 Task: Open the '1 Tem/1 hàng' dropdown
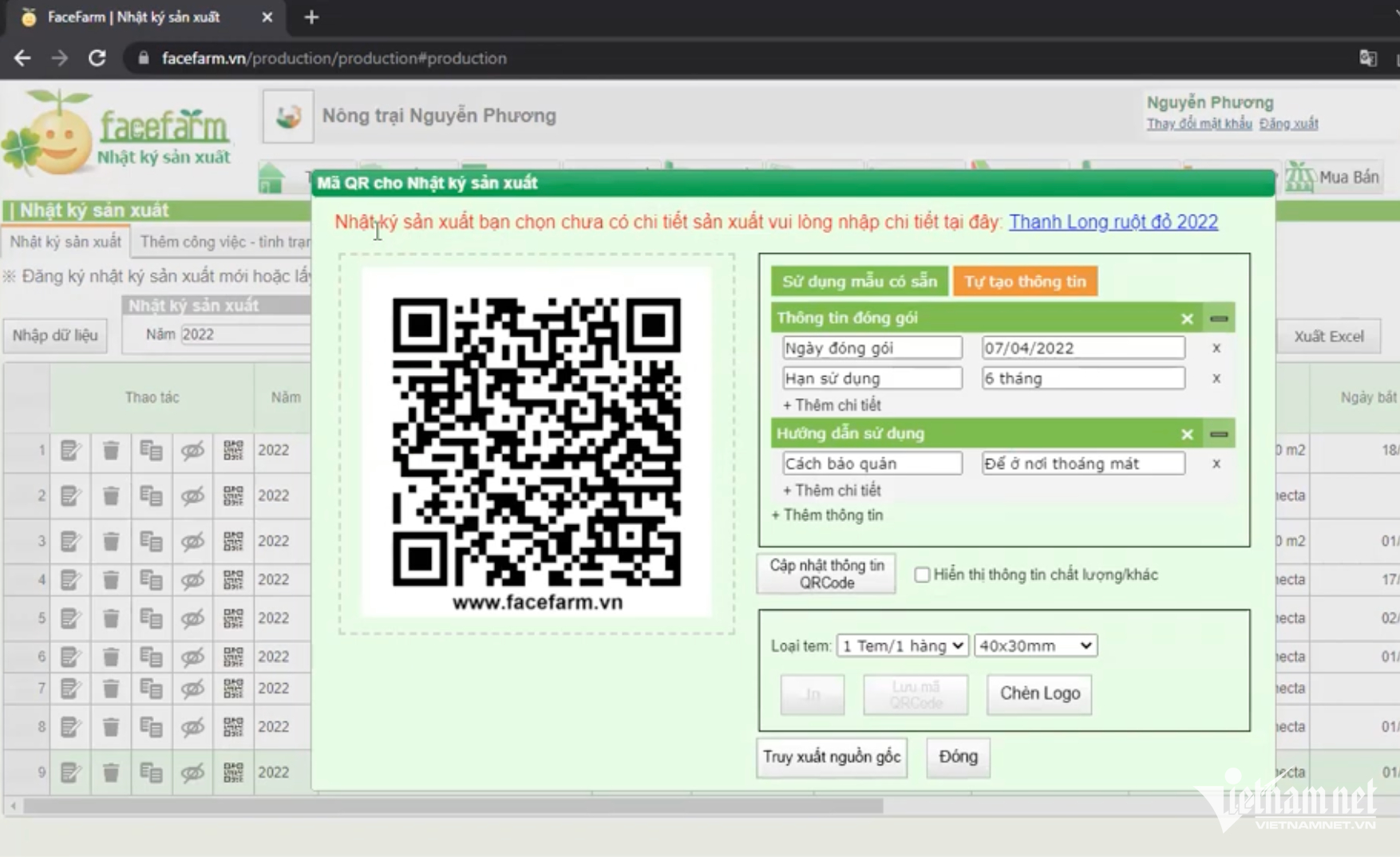click(902, 646)
